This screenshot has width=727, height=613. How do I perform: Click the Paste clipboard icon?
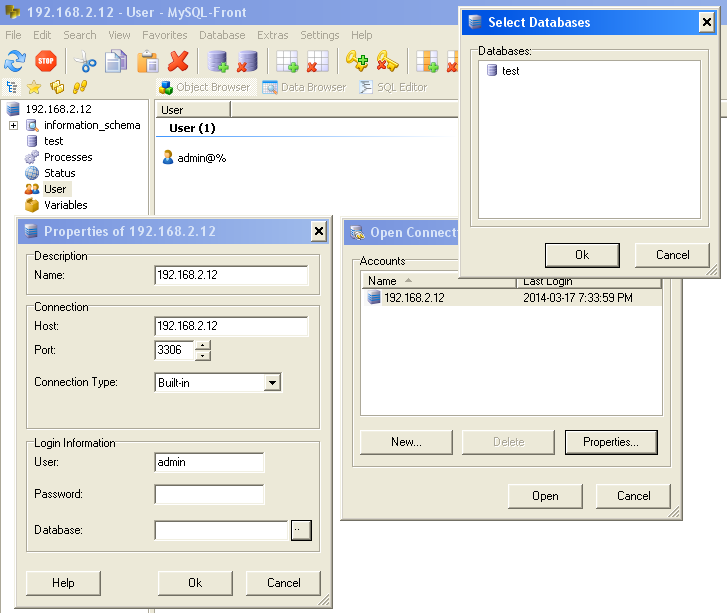click(x=148, y=61)
